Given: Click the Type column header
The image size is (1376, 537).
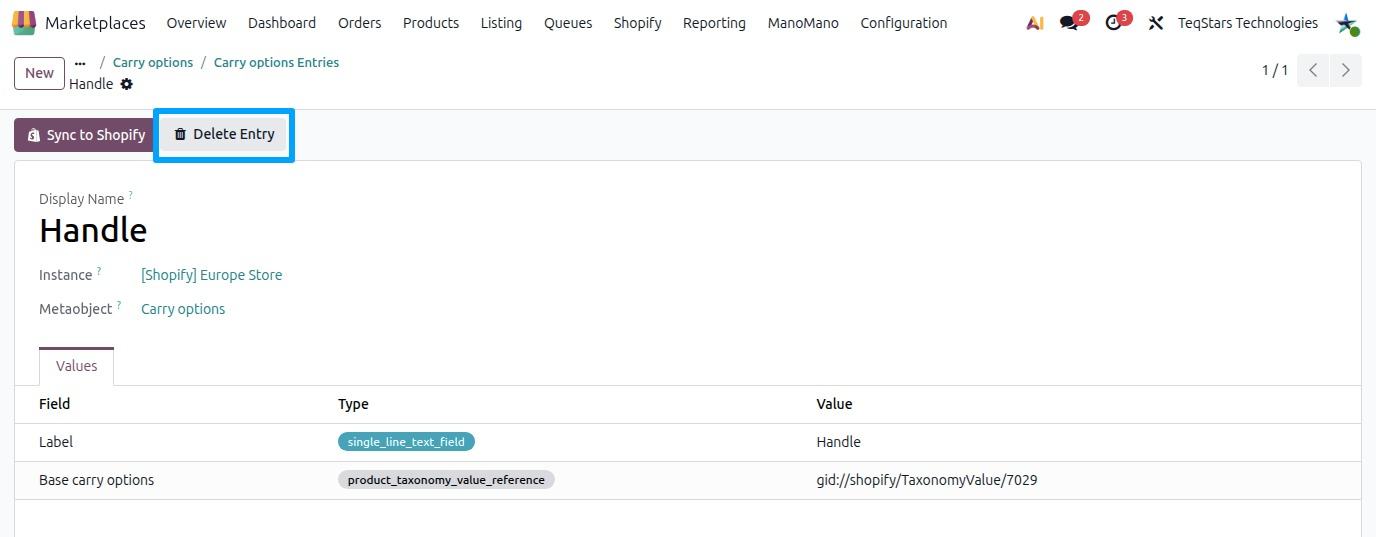Looking at the screenshot, I should click(353, 404).
